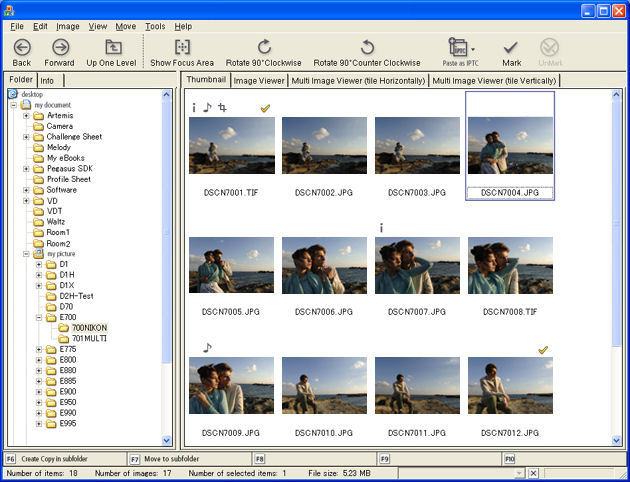Collapse the E700 folder node
This screenshot has width=630, height=482.
coord(38,317)
